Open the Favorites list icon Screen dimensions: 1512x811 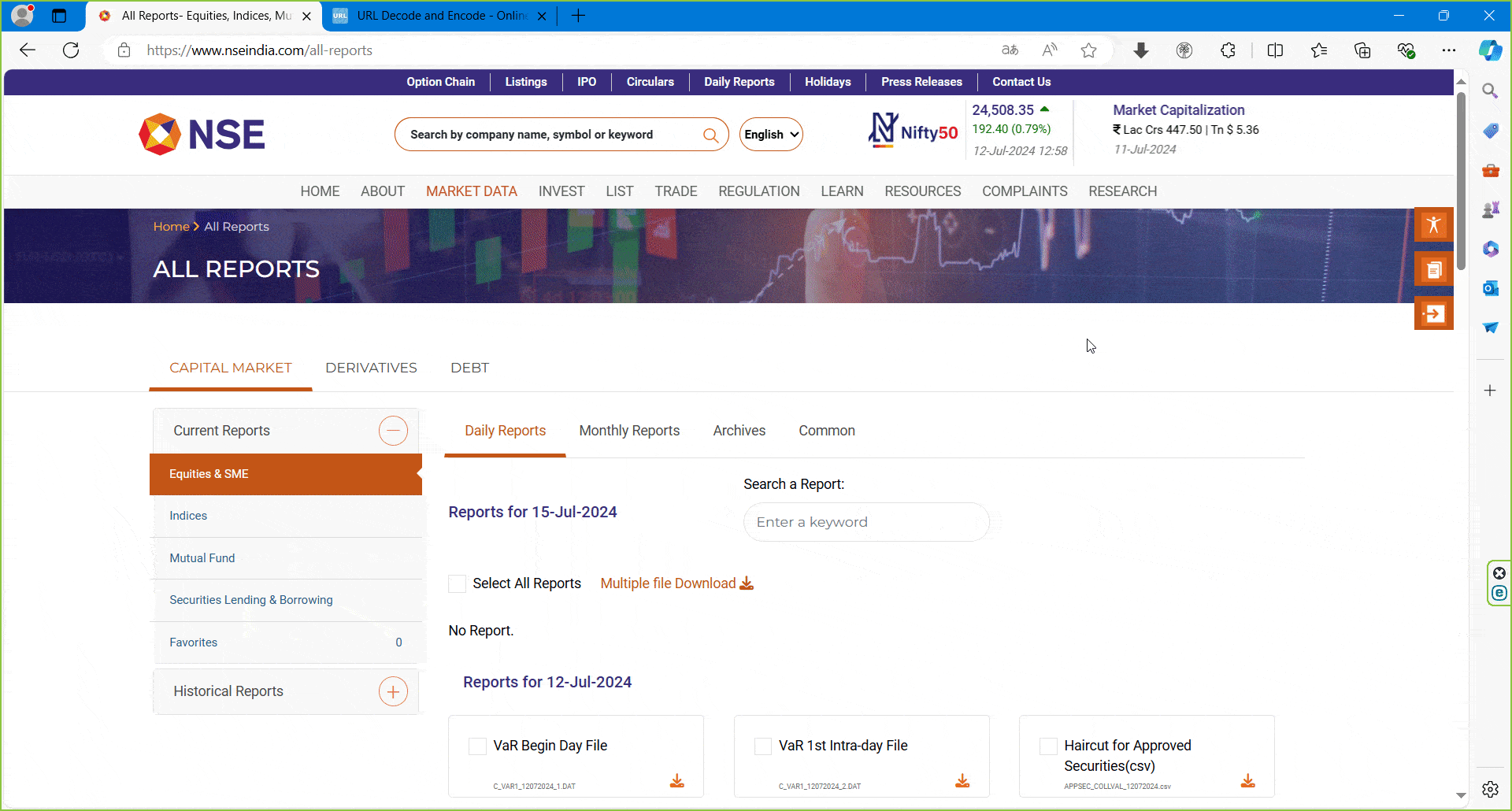click(x=1319, y=50)
